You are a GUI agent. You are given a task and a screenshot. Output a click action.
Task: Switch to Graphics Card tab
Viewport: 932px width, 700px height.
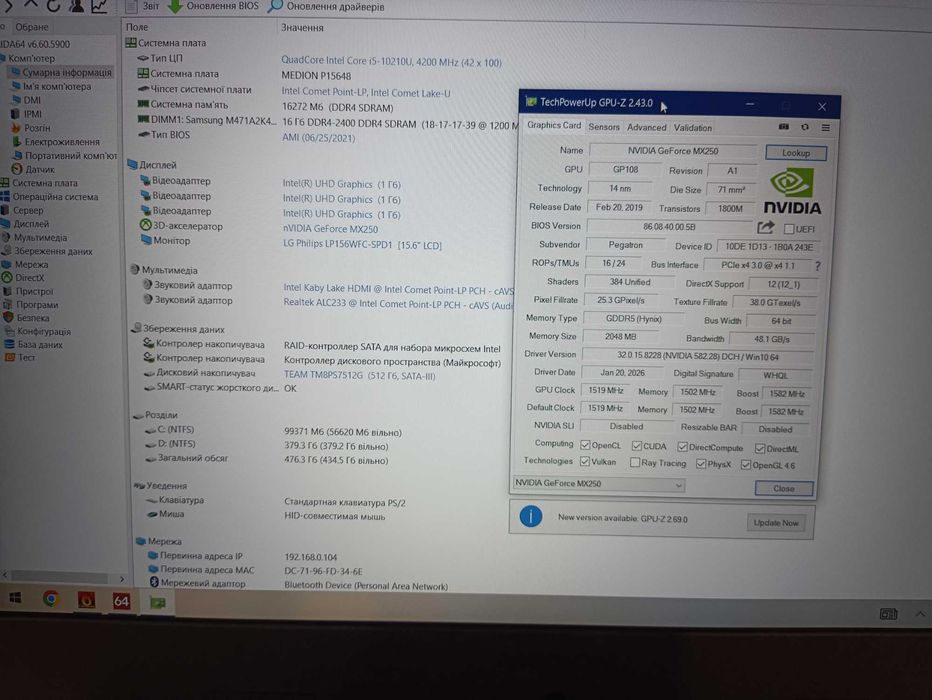(x=554, y=125)
